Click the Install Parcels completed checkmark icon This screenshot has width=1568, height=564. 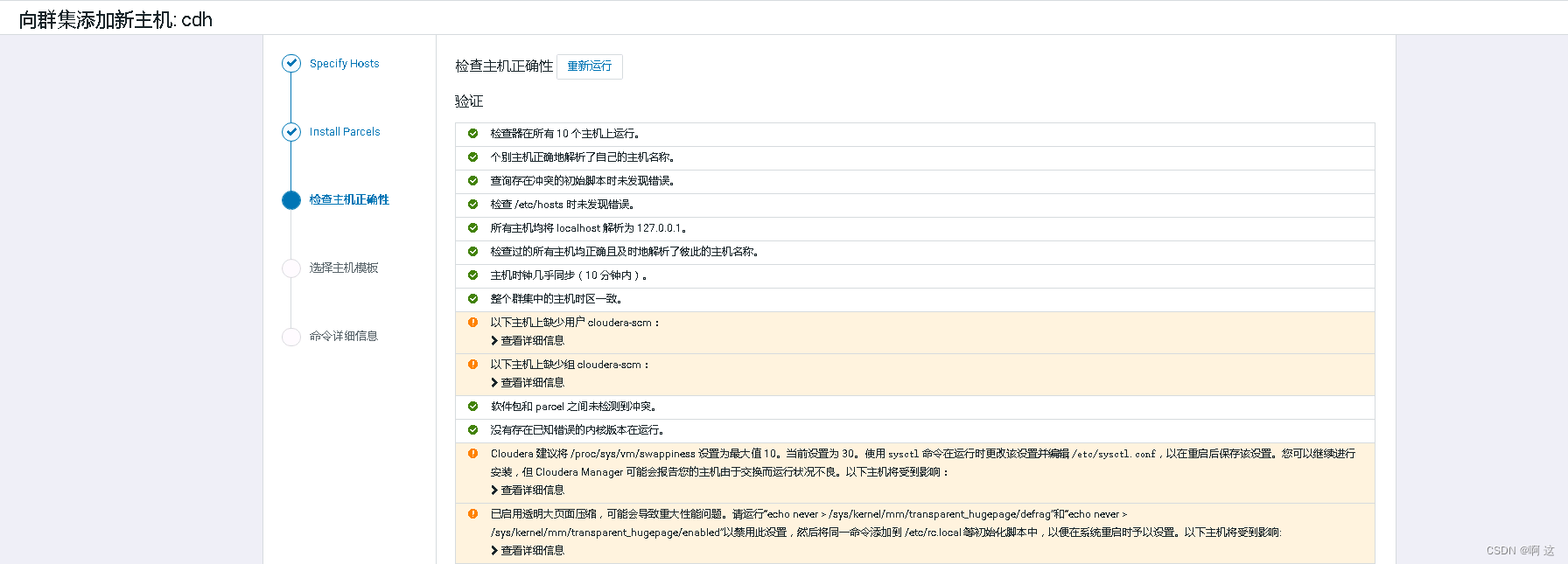click(x=291, y=132)
